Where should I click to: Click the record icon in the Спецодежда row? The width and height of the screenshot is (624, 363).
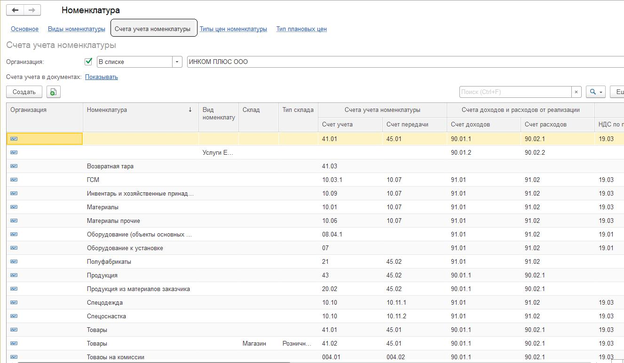click(14, 302)
